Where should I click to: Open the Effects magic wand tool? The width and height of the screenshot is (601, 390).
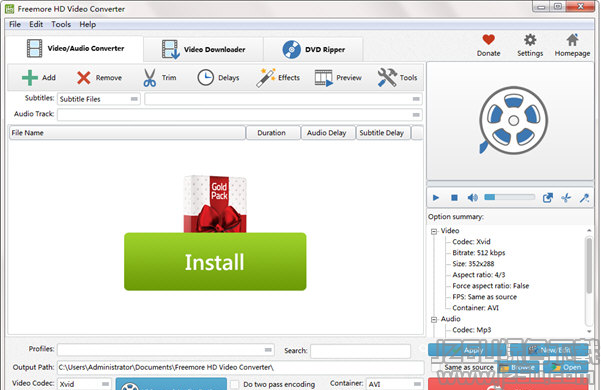click(266, 78)
